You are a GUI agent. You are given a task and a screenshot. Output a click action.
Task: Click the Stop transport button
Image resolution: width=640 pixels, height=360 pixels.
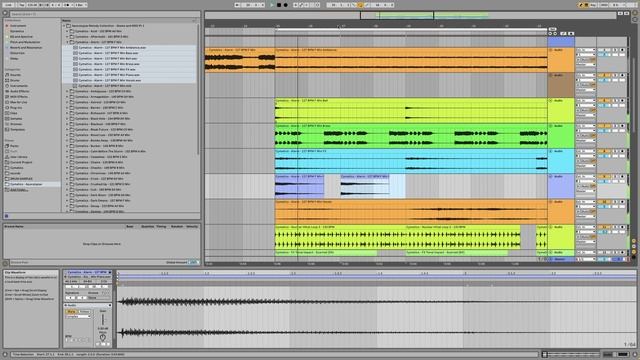[279, 5]
